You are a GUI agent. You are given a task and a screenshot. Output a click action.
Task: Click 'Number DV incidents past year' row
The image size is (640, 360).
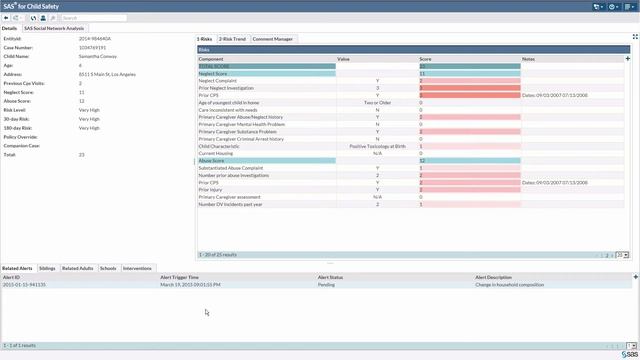click(x=411, y=204)
